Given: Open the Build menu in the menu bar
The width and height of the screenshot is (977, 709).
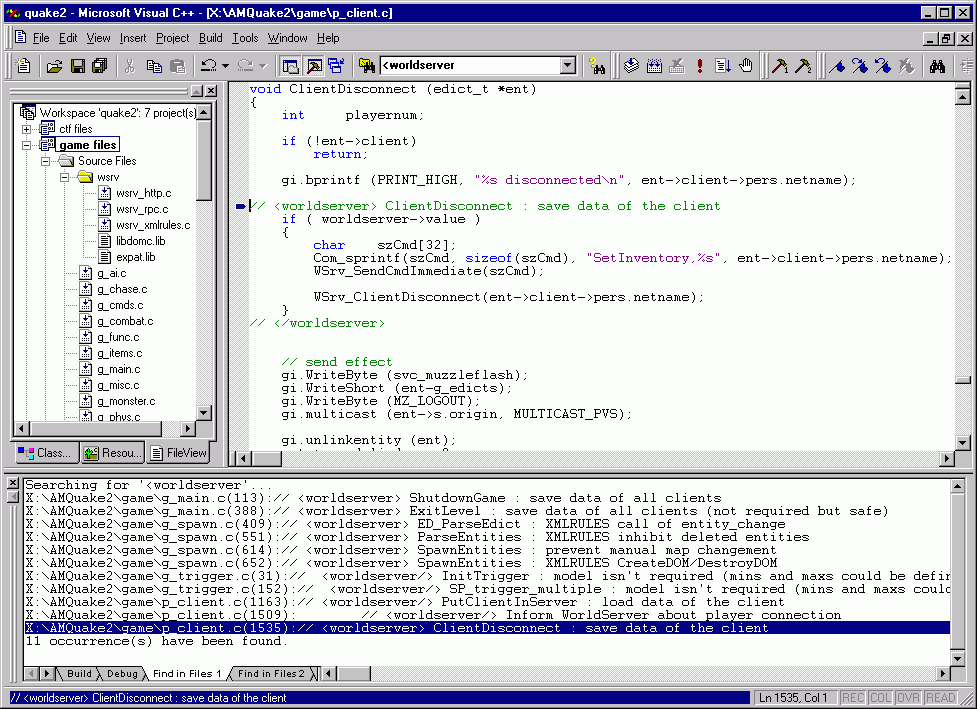Looking at the screenshot, I should (211, 38).
